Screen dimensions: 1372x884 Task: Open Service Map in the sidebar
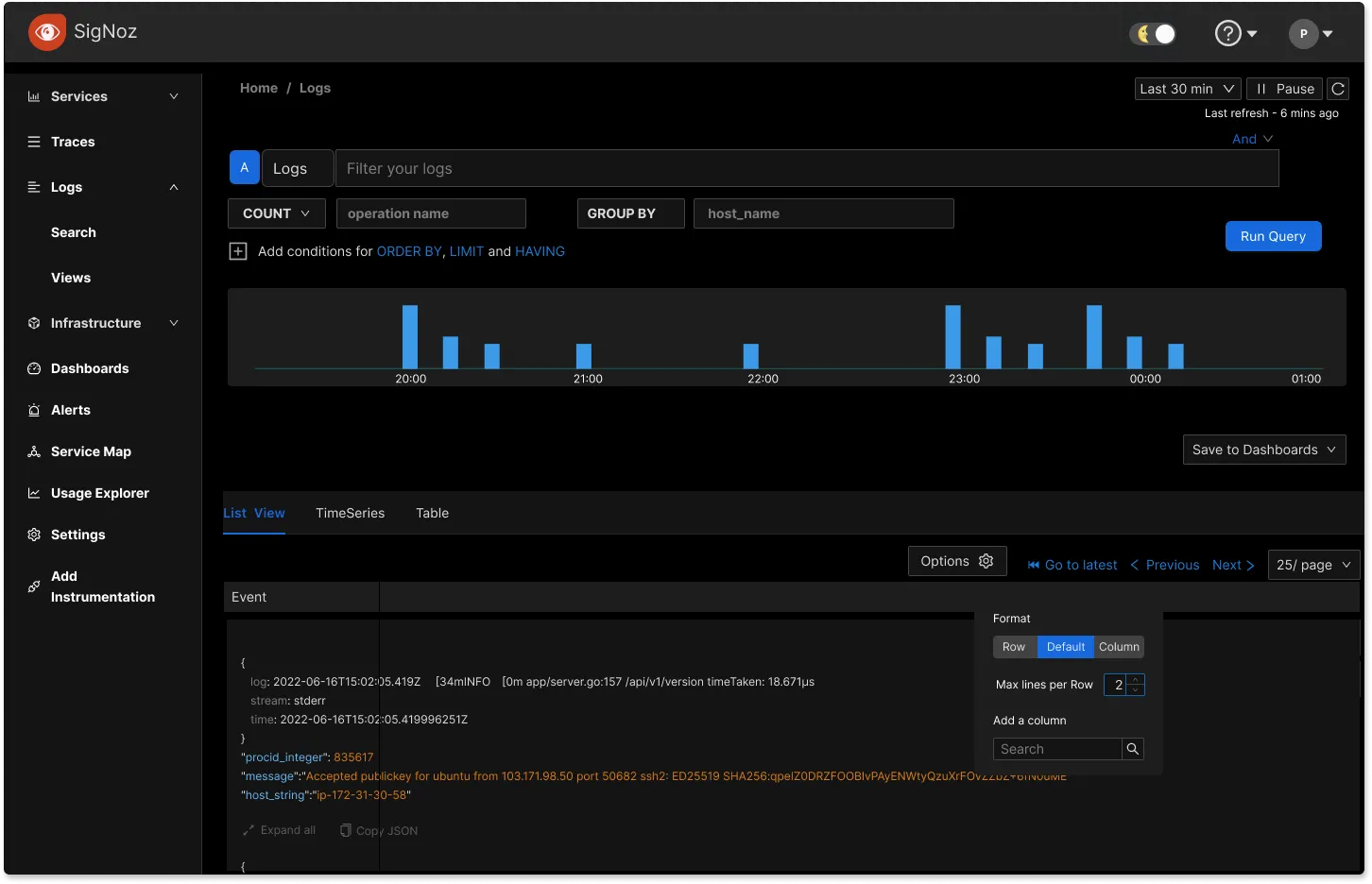[x=91, y=451]
